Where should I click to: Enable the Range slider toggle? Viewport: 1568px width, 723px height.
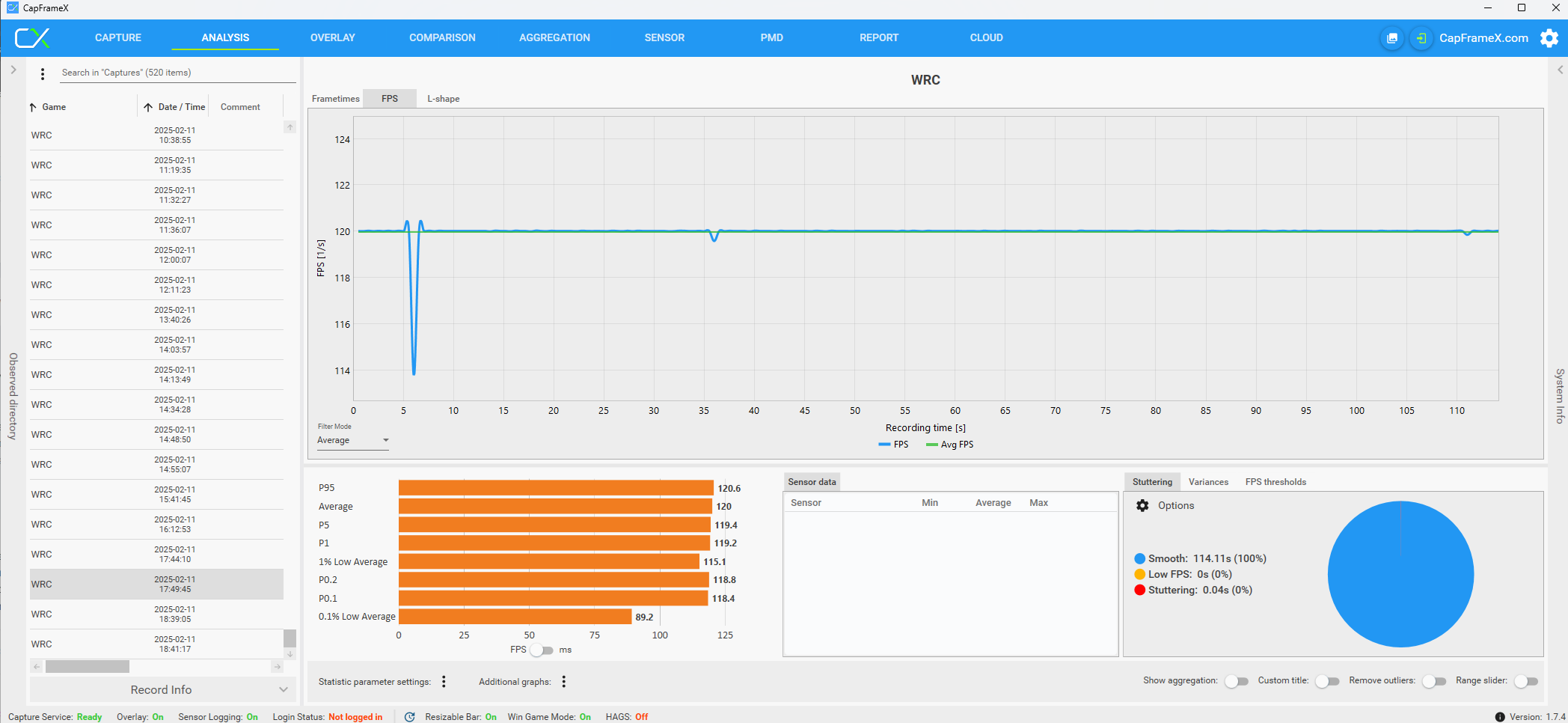click(1525, 681)
